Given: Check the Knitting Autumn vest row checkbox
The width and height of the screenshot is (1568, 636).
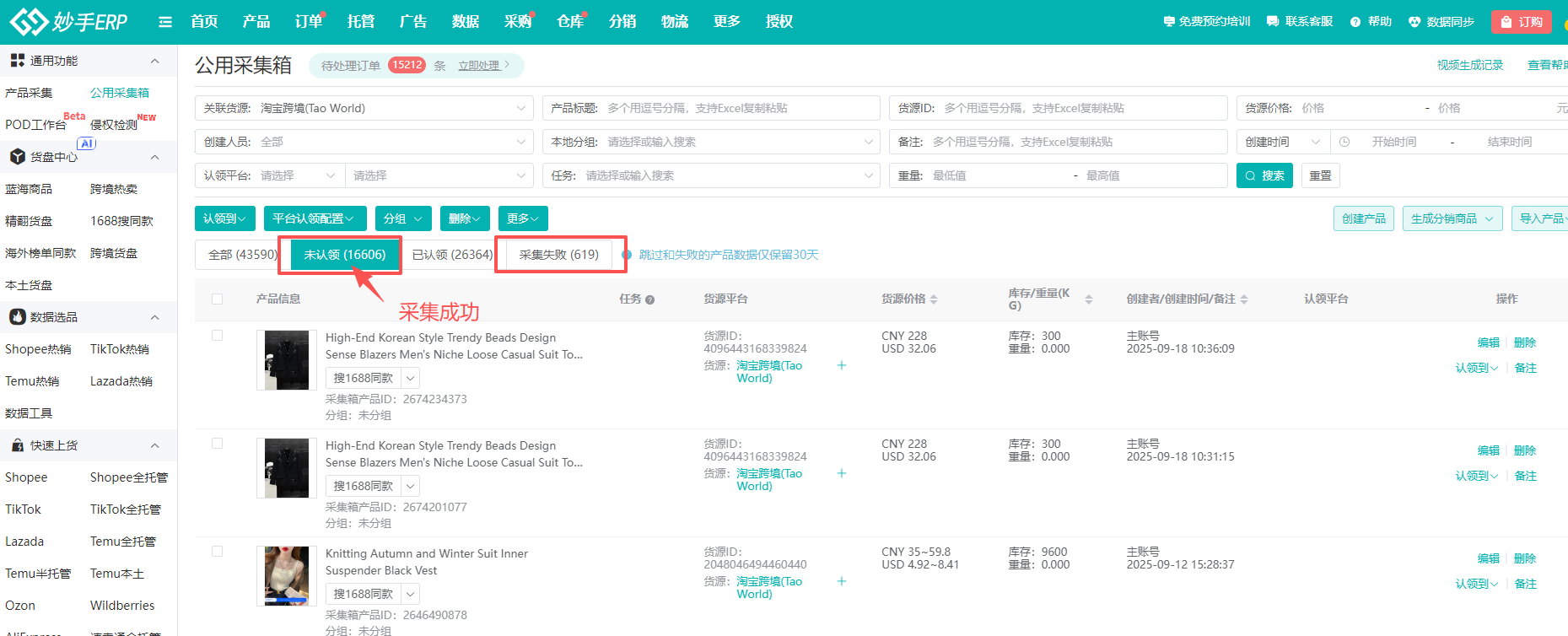Looking at the screenshot, I should 218,552.
